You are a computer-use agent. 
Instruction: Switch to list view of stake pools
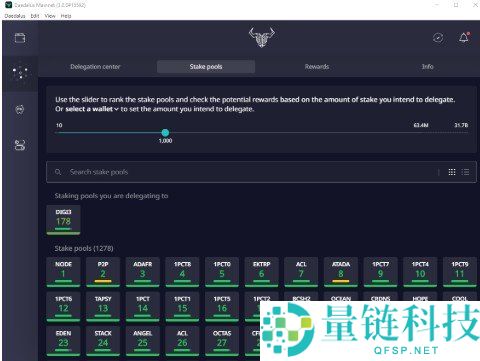tap(465, 172)
